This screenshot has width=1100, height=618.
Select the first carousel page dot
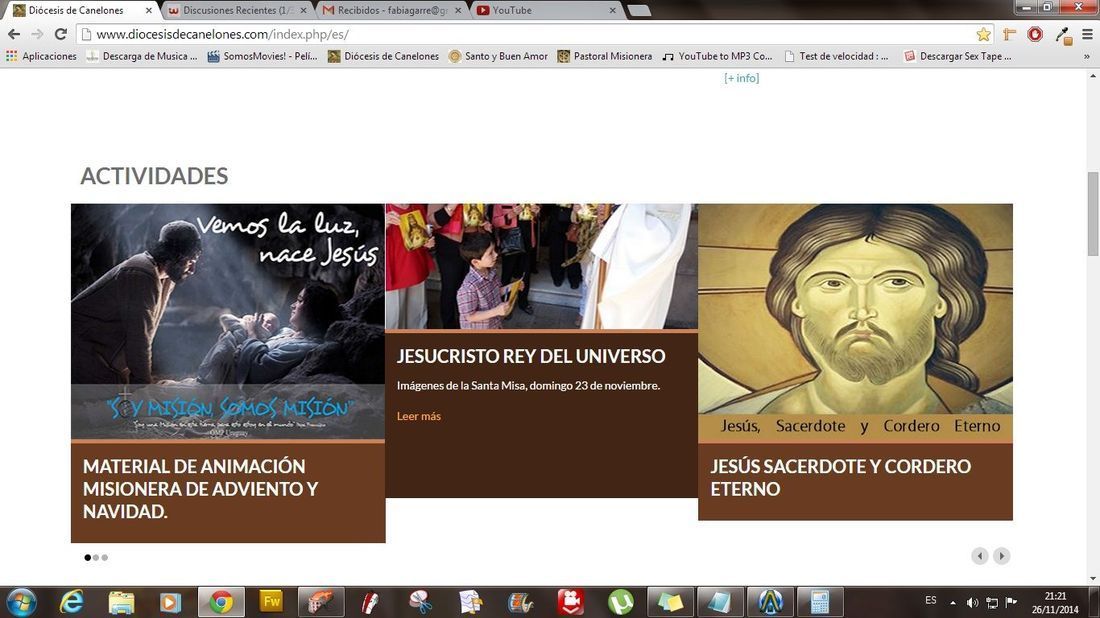88,558
